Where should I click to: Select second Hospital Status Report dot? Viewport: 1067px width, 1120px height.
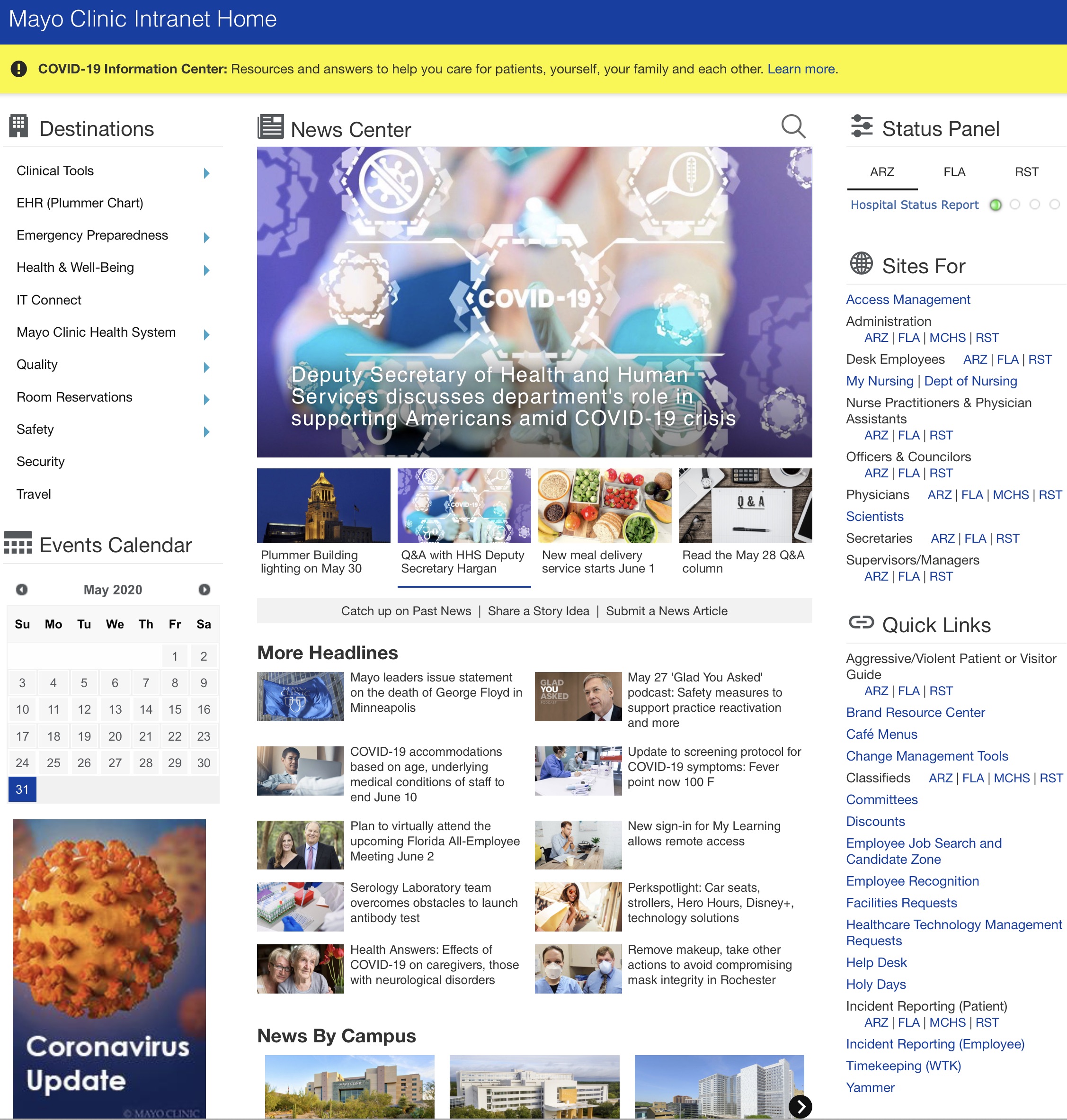click(1015, 204)
